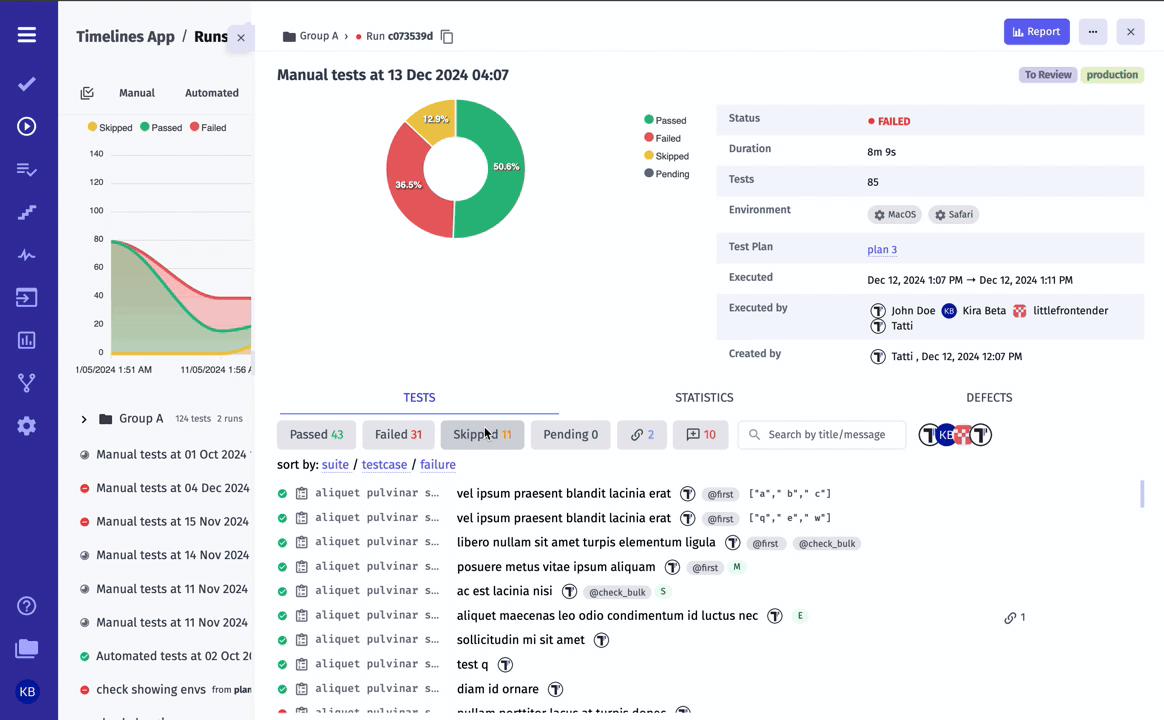Open the Steps staircase sidebar icon

tap(27, 213)
